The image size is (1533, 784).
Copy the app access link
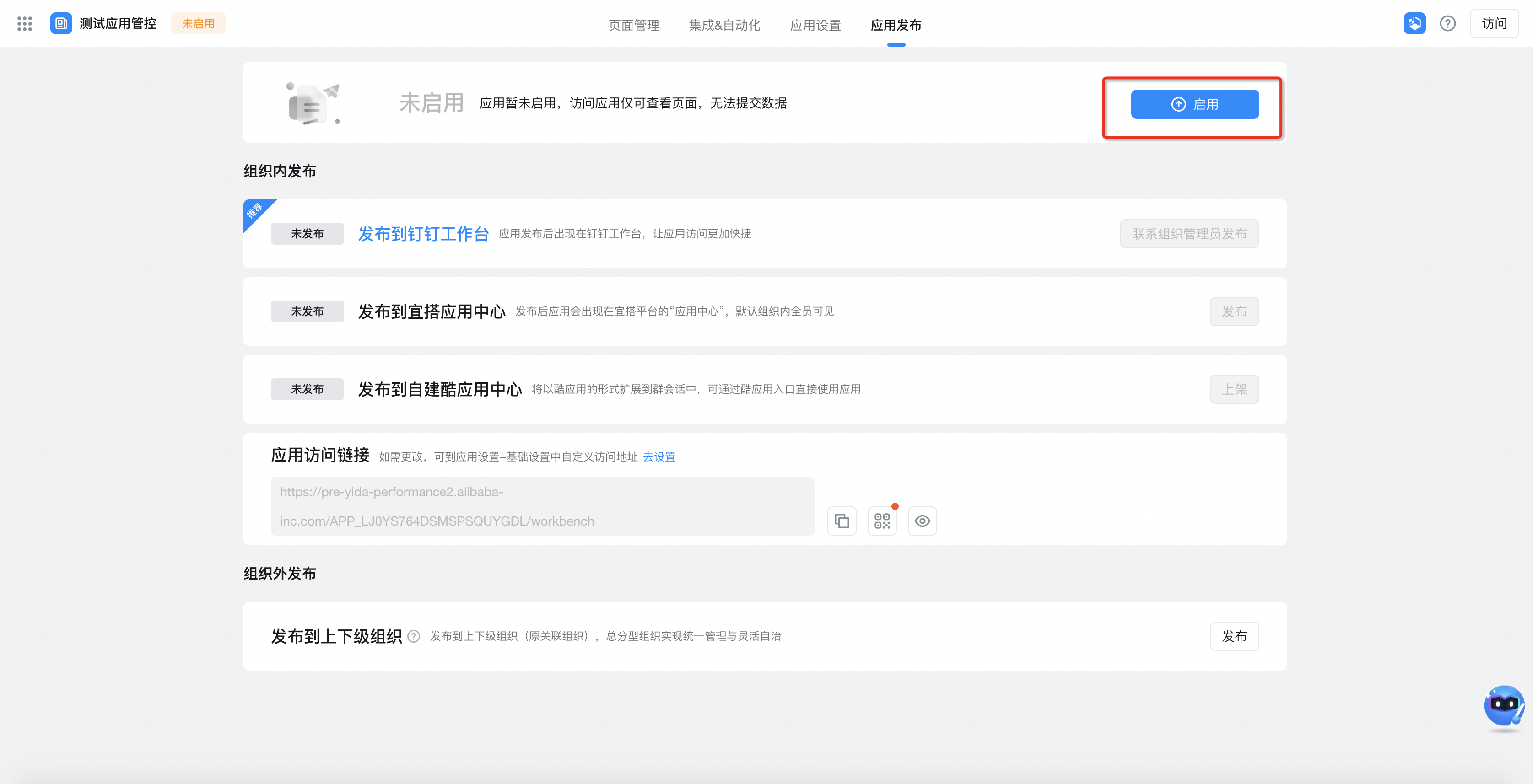pyautogui.click(x=842, y=521)
